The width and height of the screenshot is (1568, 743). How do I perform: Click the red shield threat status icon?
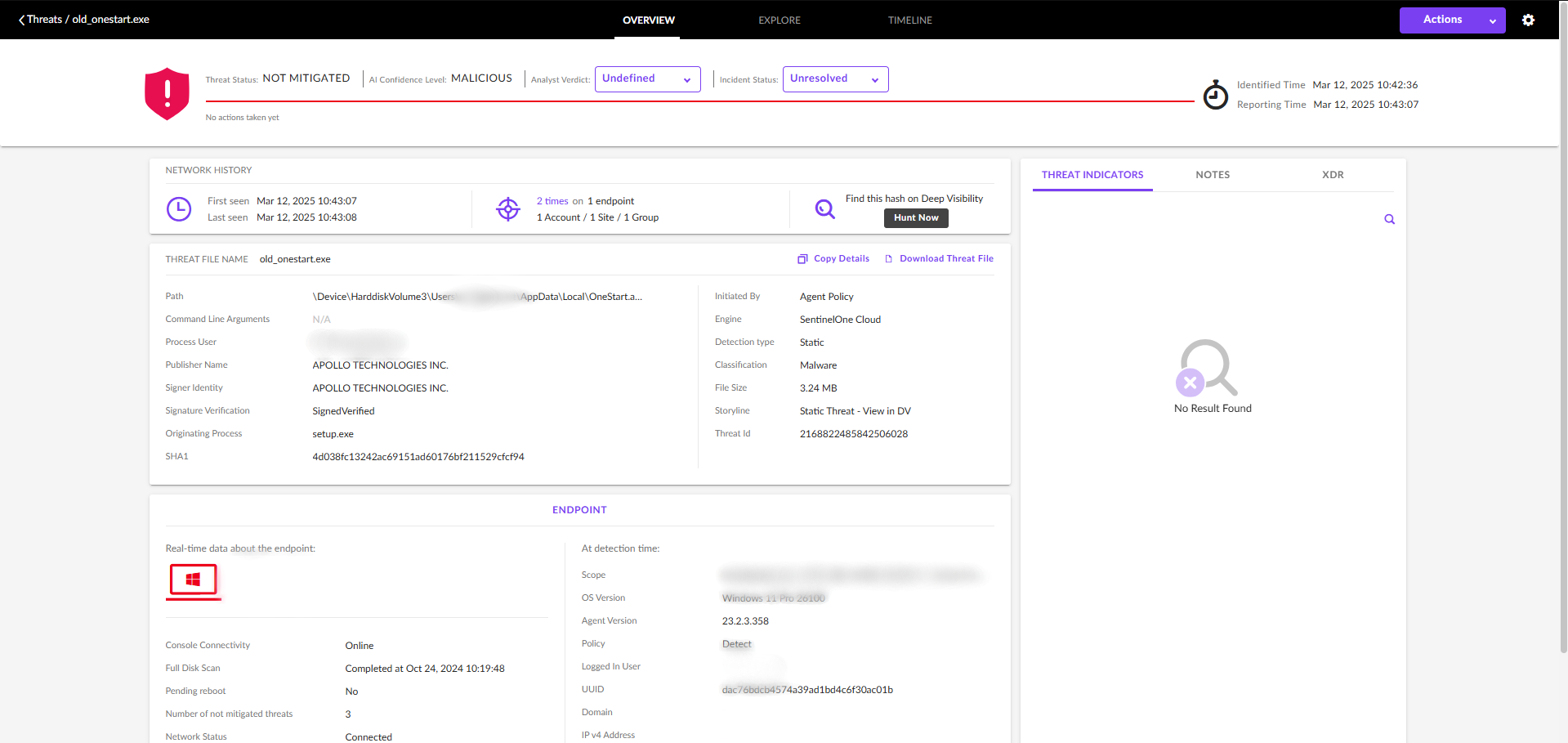(x=167, y=94)
